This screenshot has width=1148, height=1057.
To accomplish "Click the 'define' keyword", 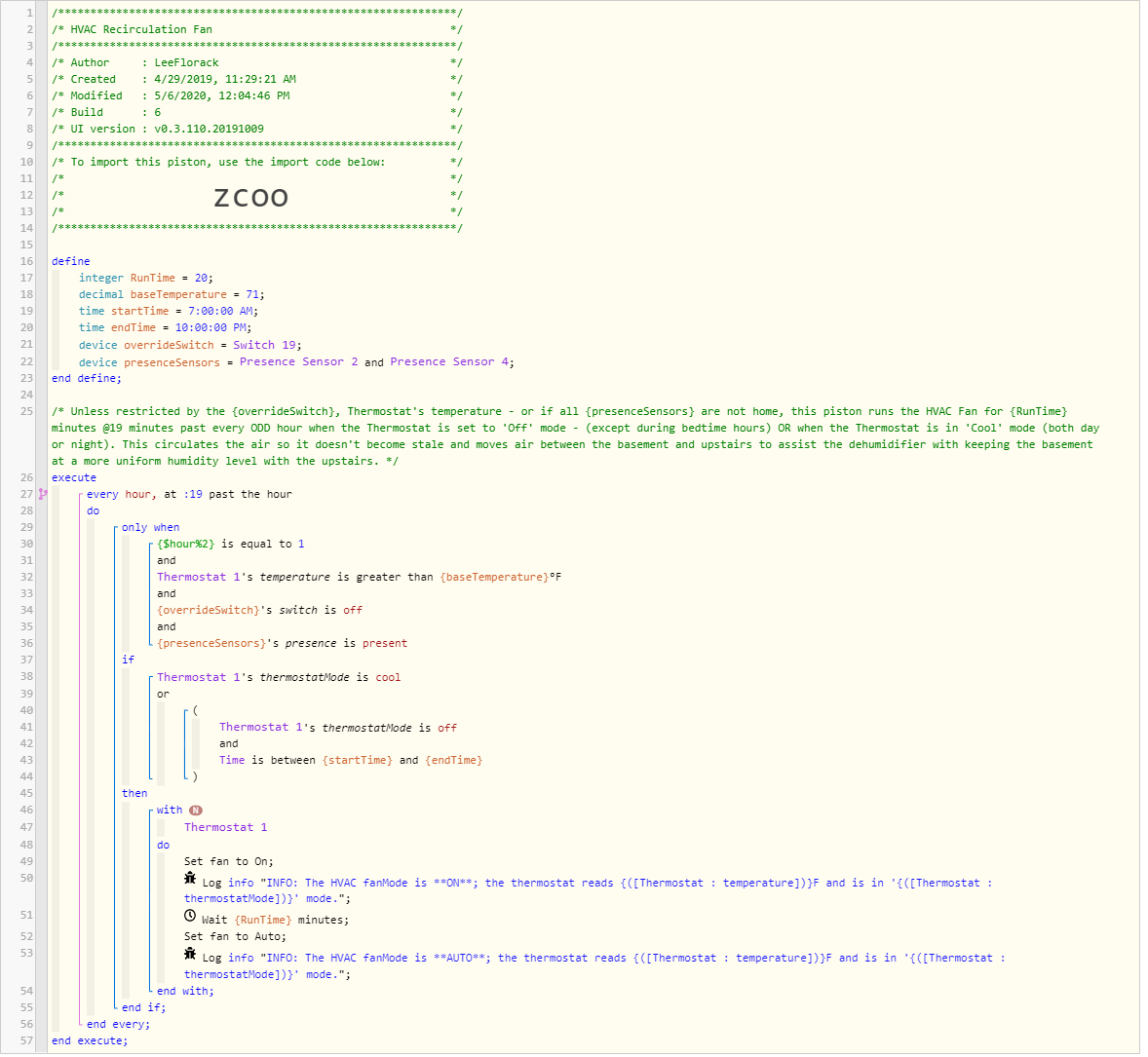I will (x=71, y=261).
